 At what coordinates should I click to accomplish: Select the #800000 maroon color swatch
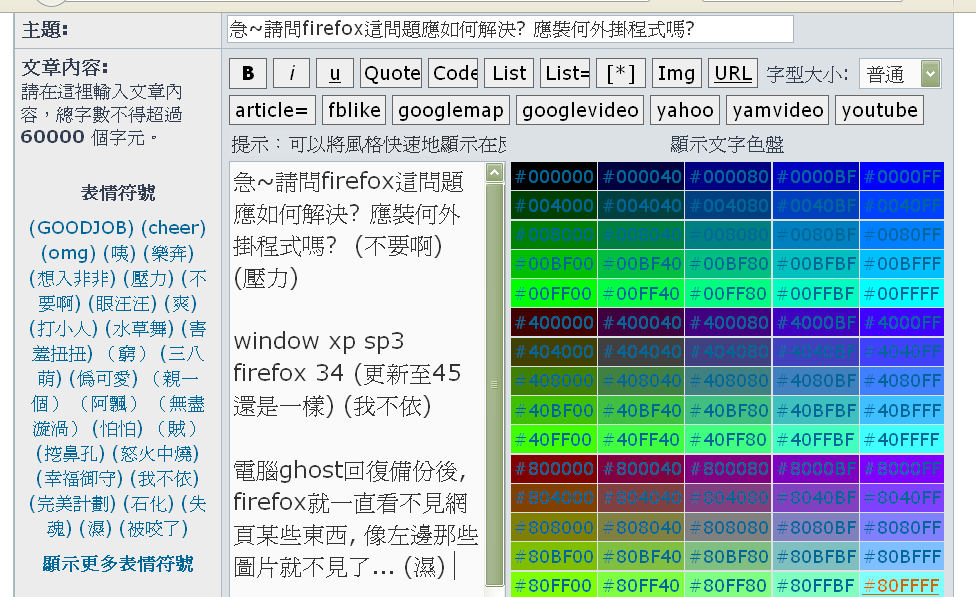click(555, 468)
